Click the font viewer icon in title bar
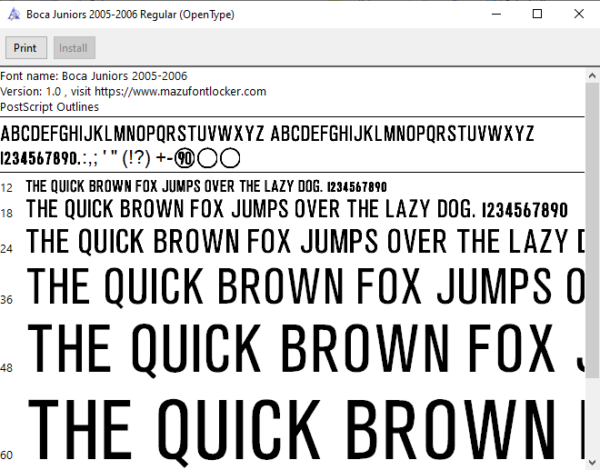The image size is (600, 470). pos(14,15)
